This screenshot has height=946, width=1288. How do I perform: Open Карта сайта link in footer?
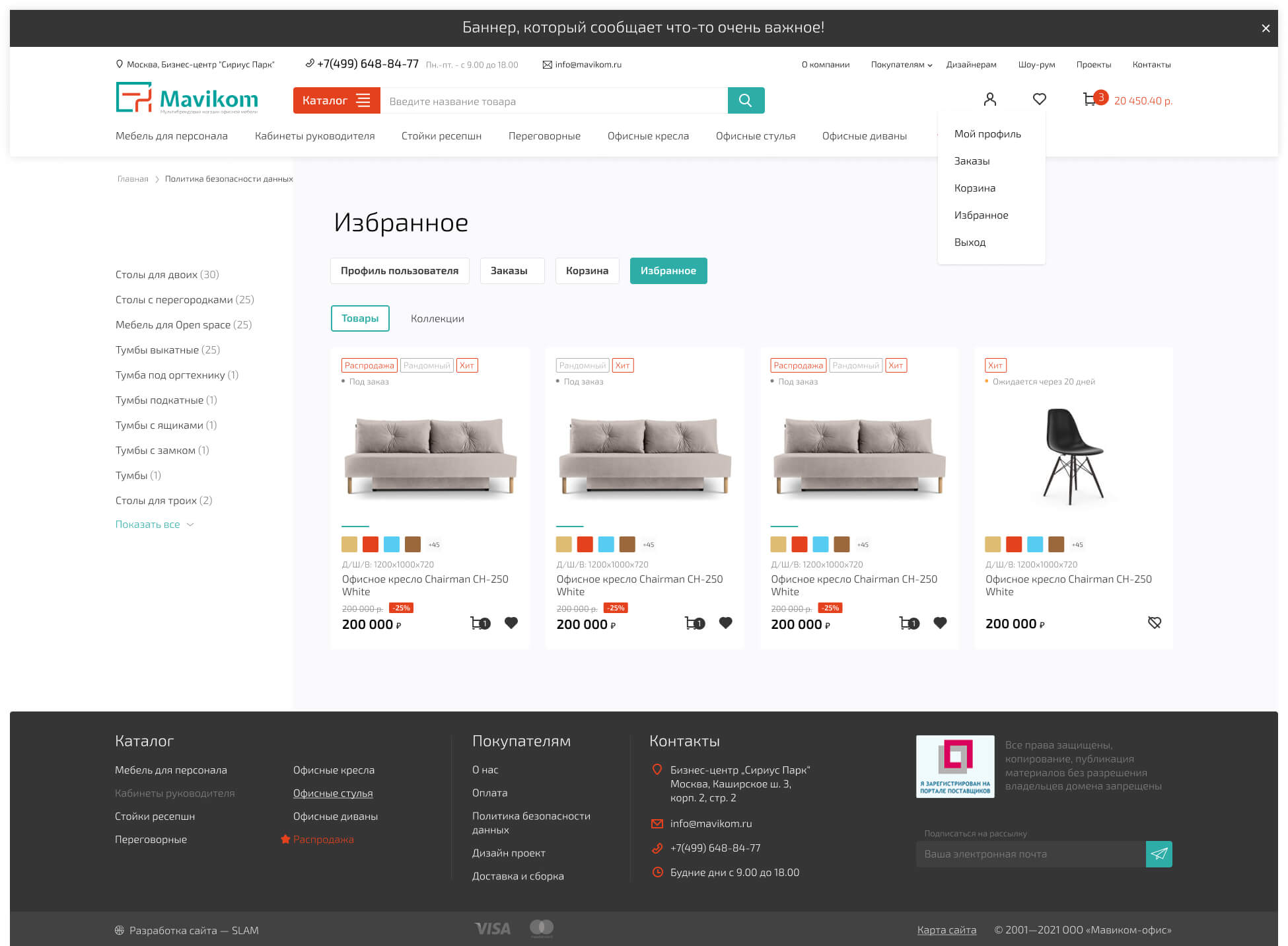click(x=946, y=929)
